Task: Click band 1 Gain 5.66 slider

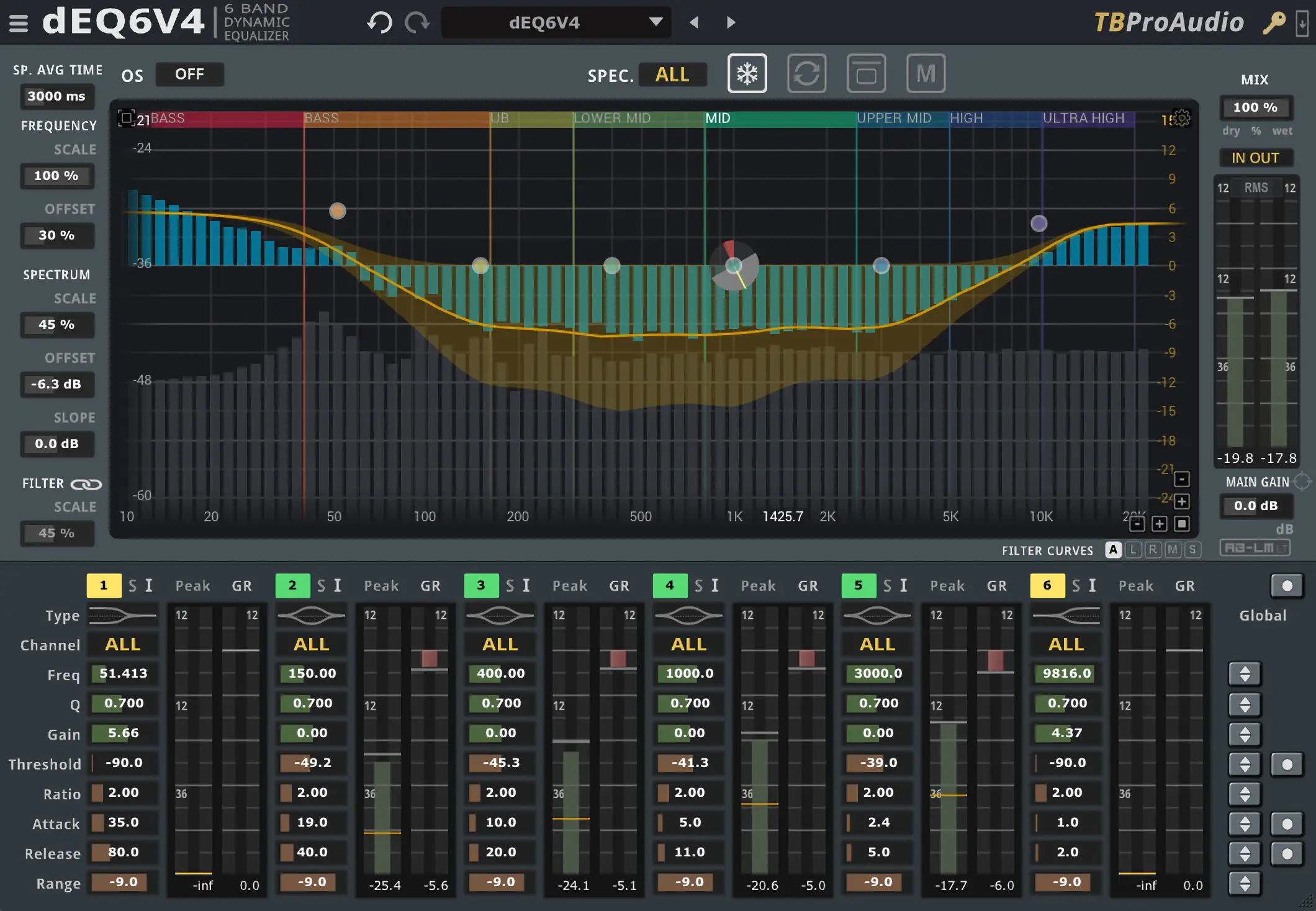Action: (x=123, y=734)
